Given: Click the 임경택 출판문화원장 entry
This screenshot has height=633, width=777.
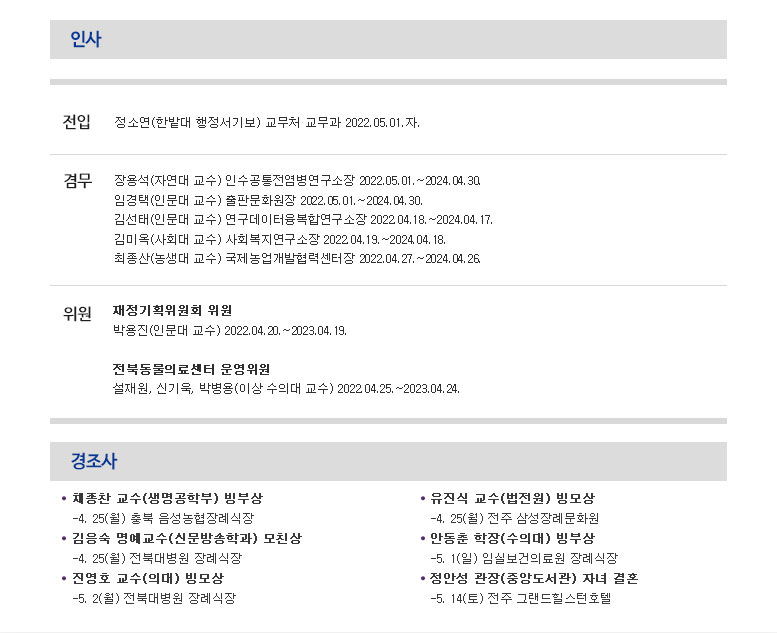Looking at the screenshot, I should (x=268, y=200).
